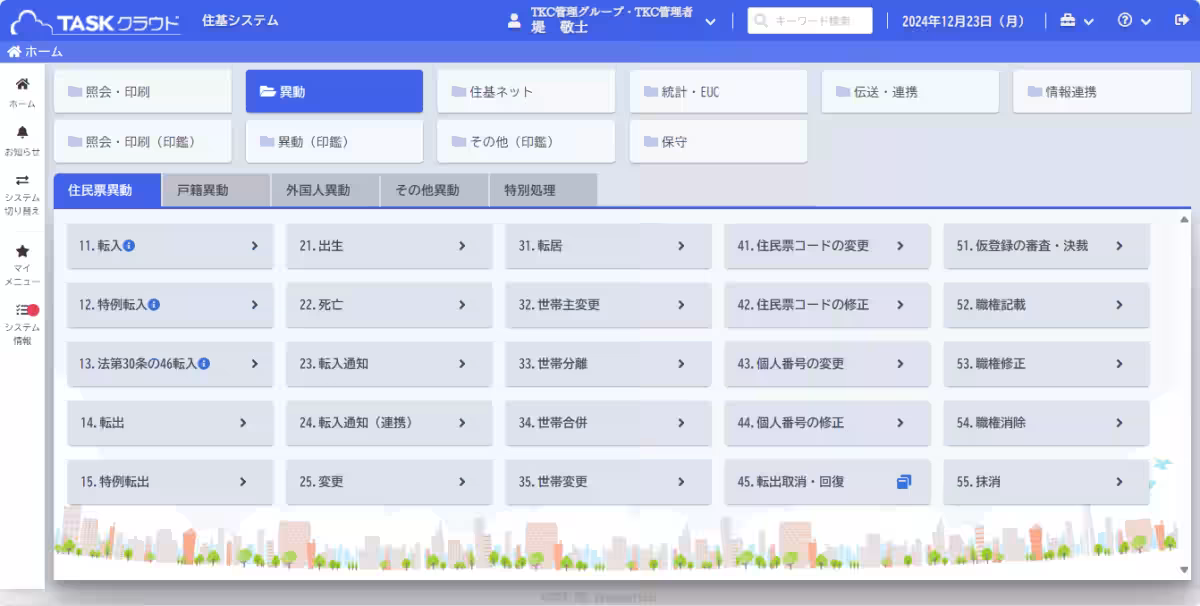Open the 22.死亡 procedure
Screen dimensions: 1200x606
(388, 305)
